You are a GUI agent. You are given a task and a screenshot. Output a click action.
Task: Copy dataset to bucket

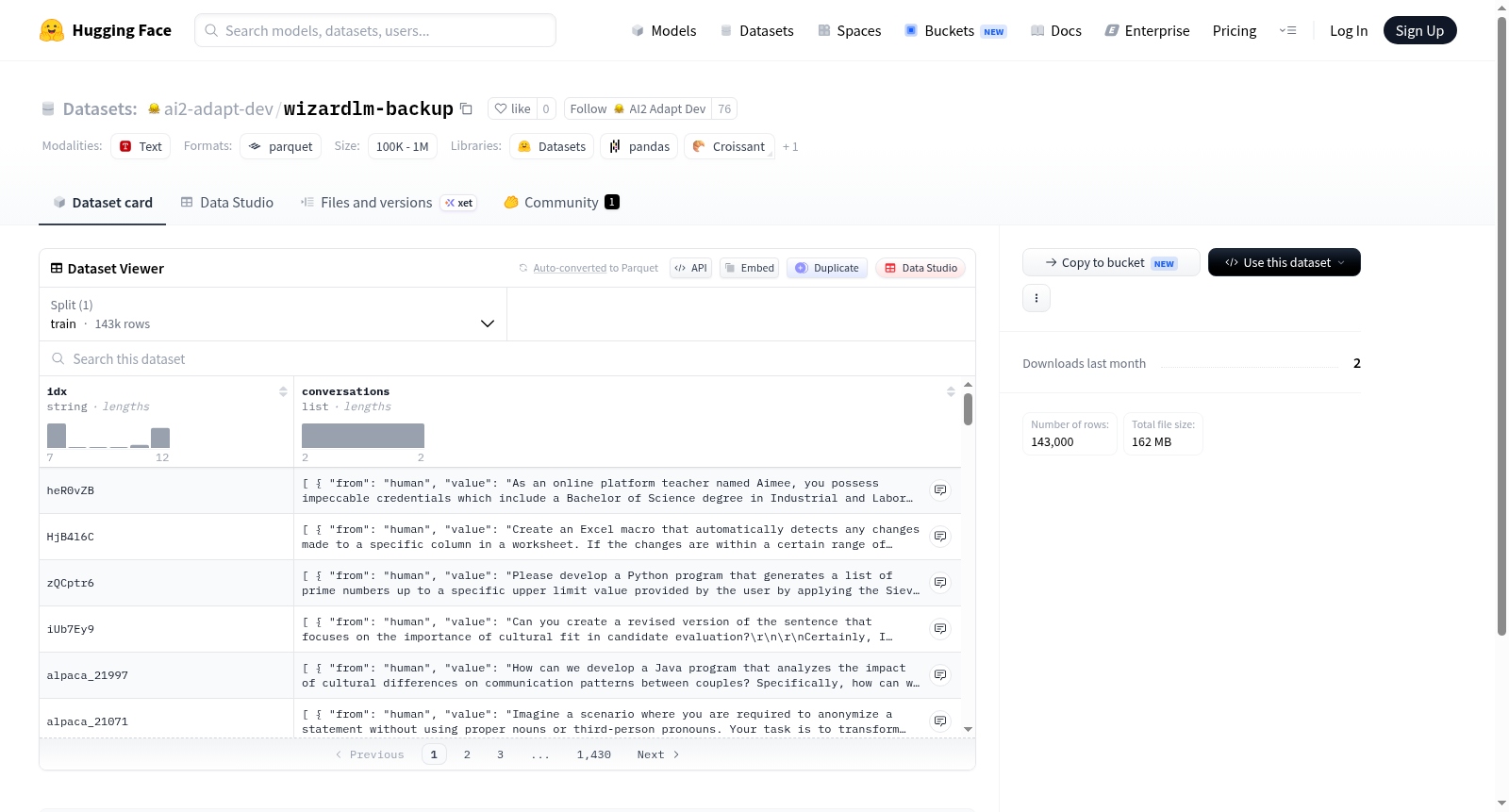point(1111,262)
